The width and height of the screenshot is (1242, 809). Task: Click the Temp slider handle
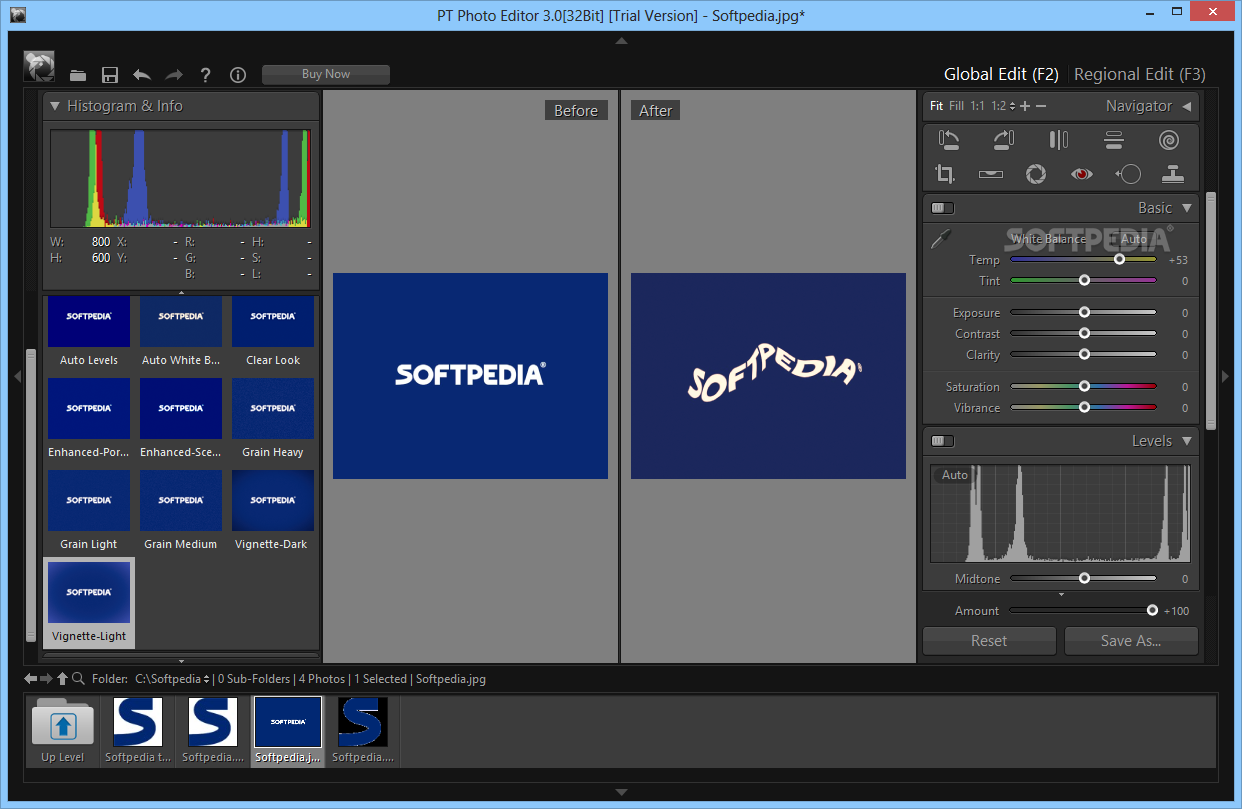pos(1119,259)
